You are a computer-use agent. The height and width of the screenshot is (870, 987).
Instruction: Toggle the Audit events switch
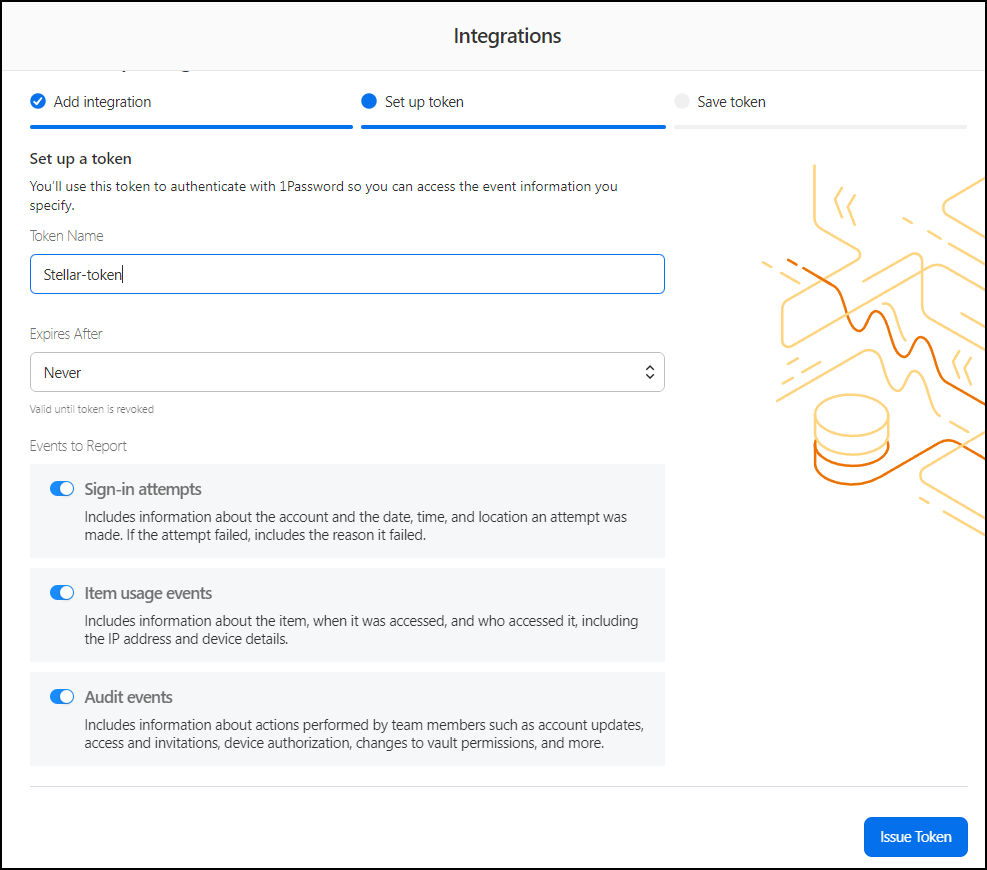62,697
